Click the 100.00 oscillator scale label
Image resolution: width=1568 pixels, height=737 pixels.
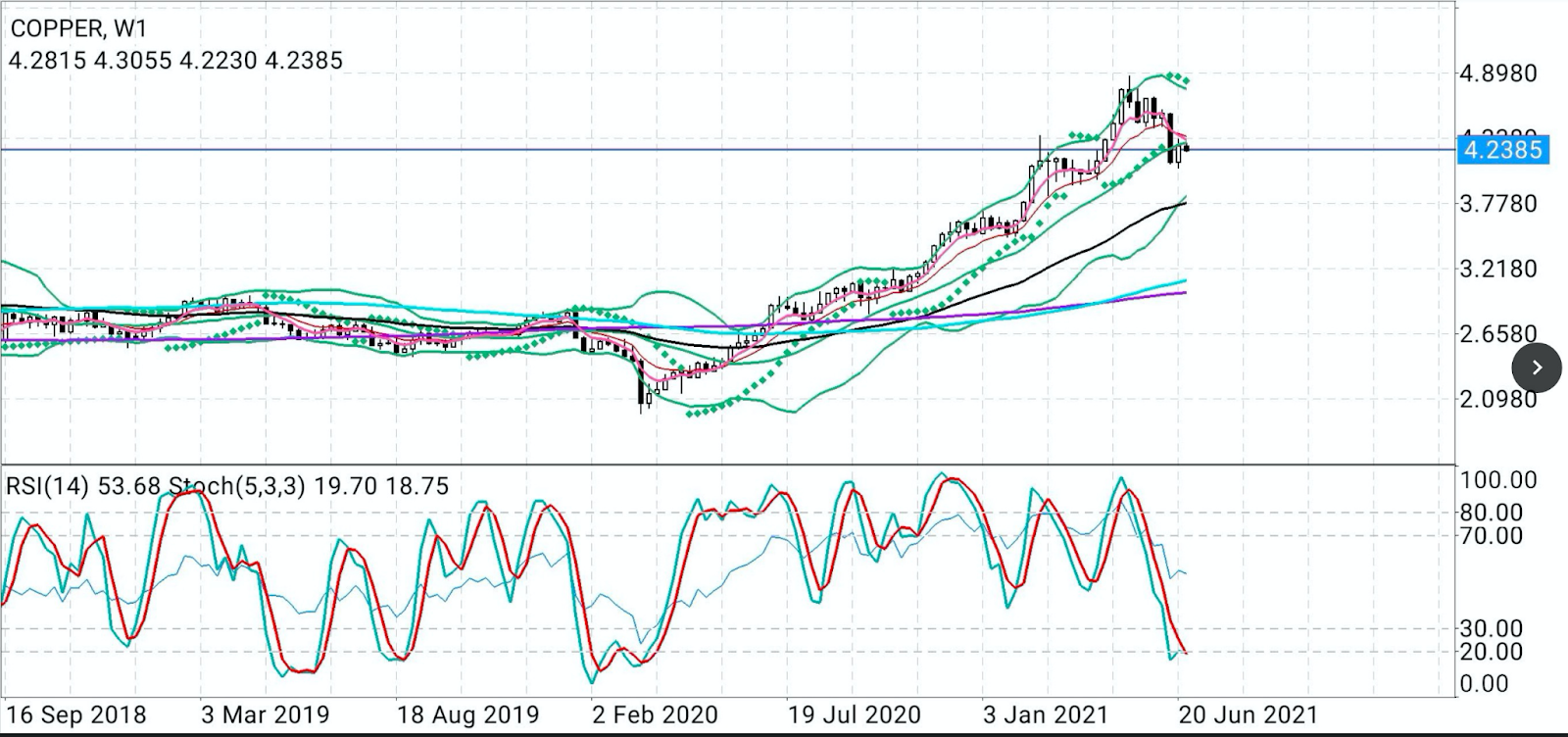click(1498, 480)
